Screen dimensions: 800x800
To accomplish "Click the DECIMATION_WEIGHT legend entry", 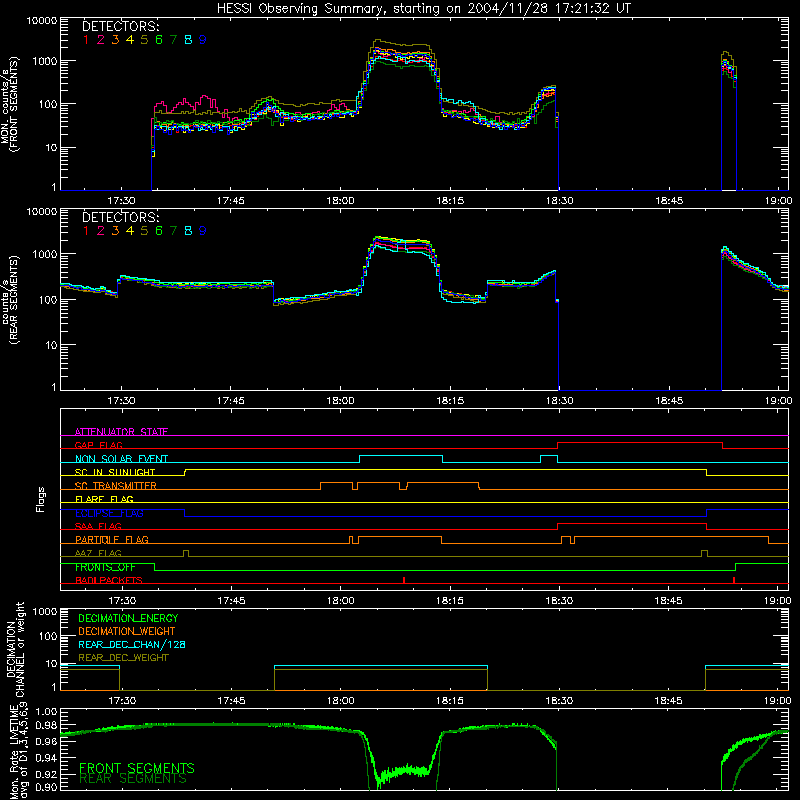I will [127, 631].
